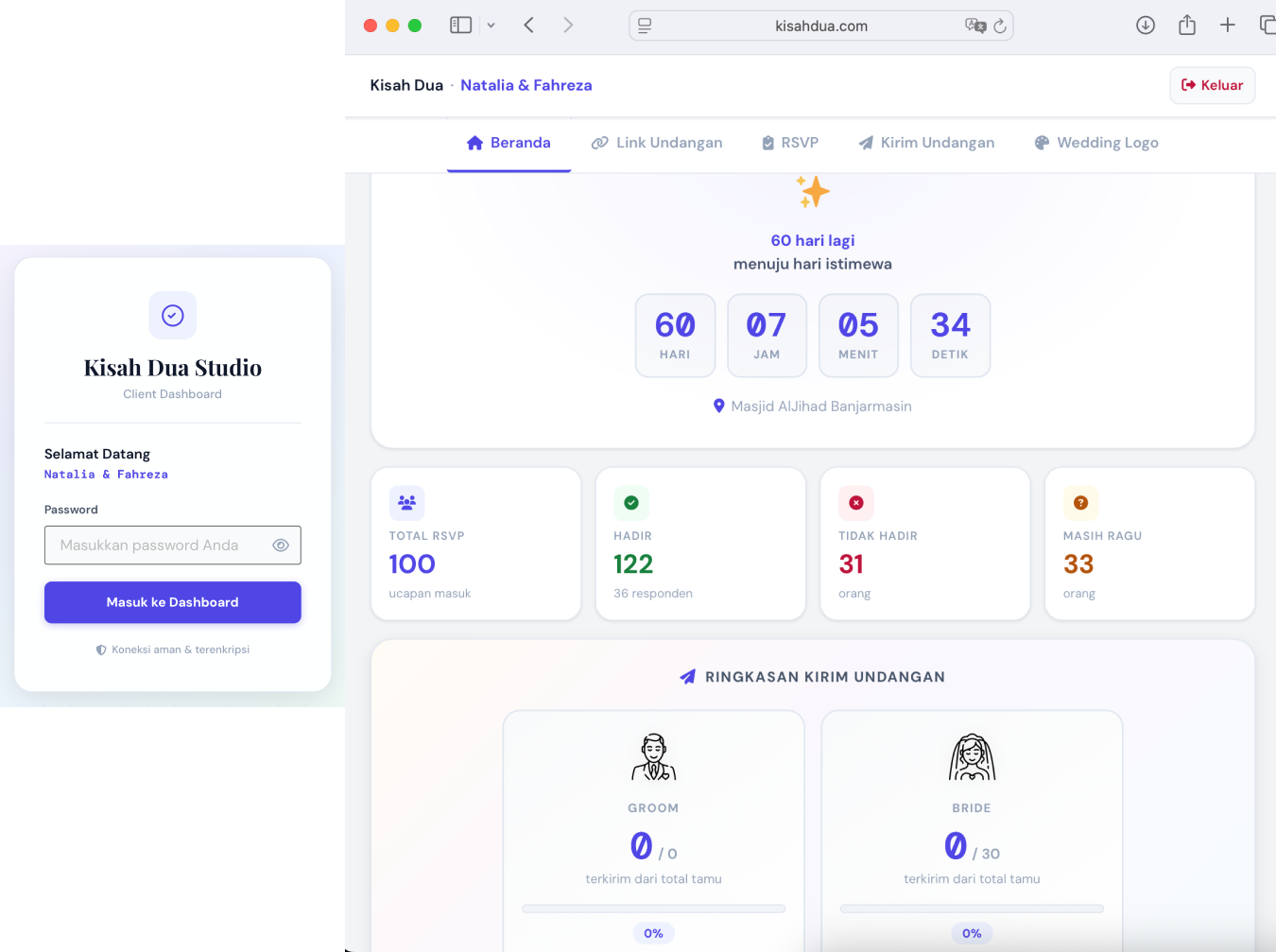Toggle password visibility with the eye icon
This screenshot has height=952, width=1276.
point(281,545)
